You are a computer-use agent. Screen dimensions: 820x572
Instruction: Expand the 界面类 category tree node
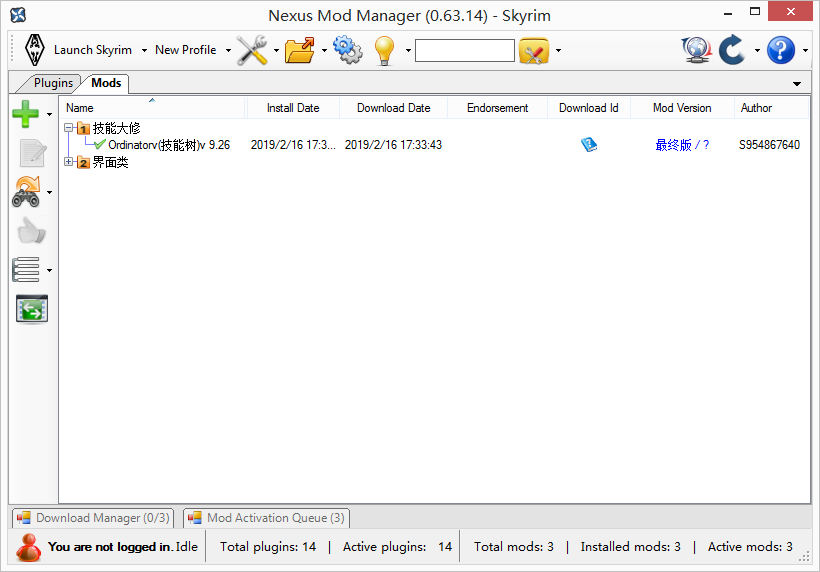68,163
